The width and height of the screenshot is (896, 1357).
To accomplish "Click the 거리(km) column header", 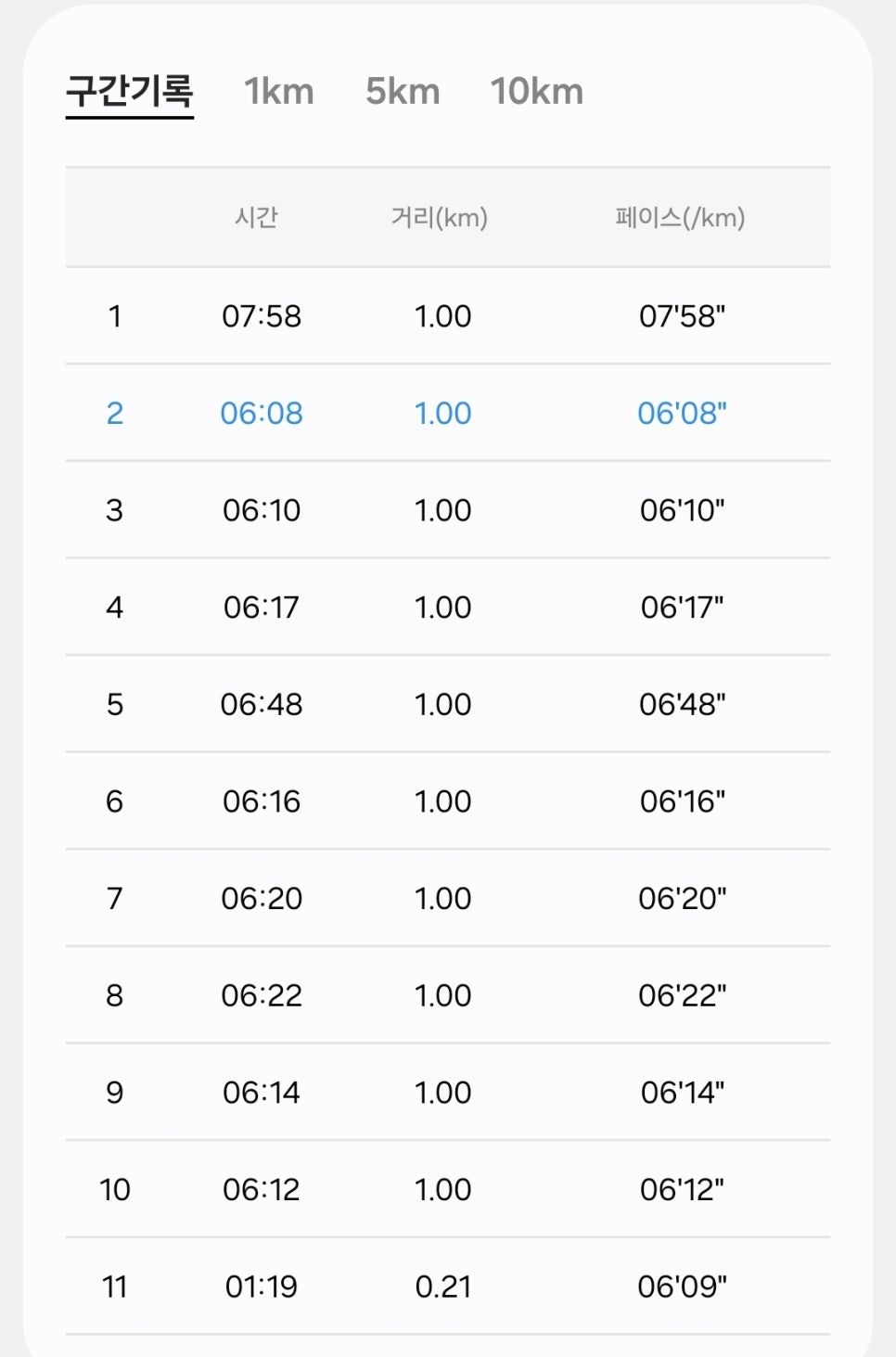I will tap(440, 218).
